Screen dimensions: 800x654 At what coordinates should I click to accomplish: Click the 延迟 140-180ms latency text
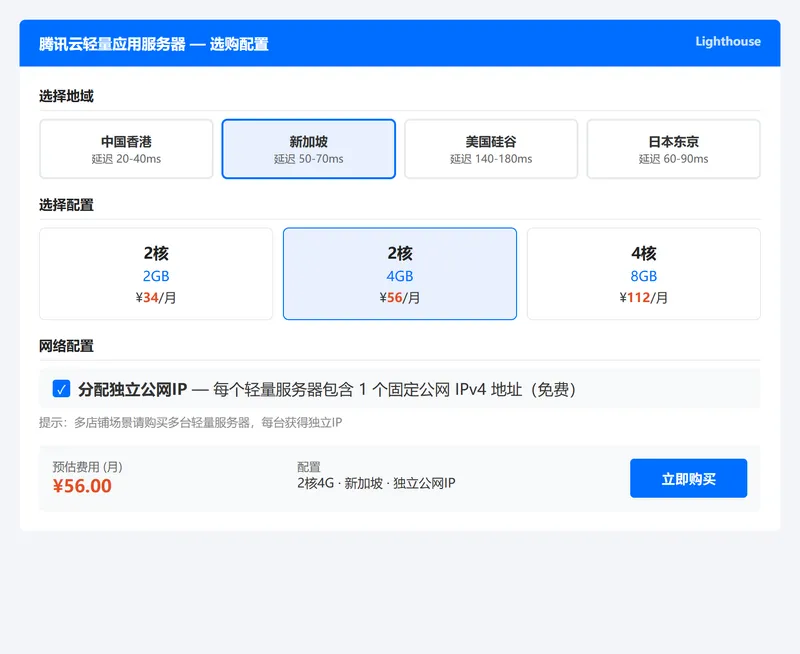pos(491,159)
